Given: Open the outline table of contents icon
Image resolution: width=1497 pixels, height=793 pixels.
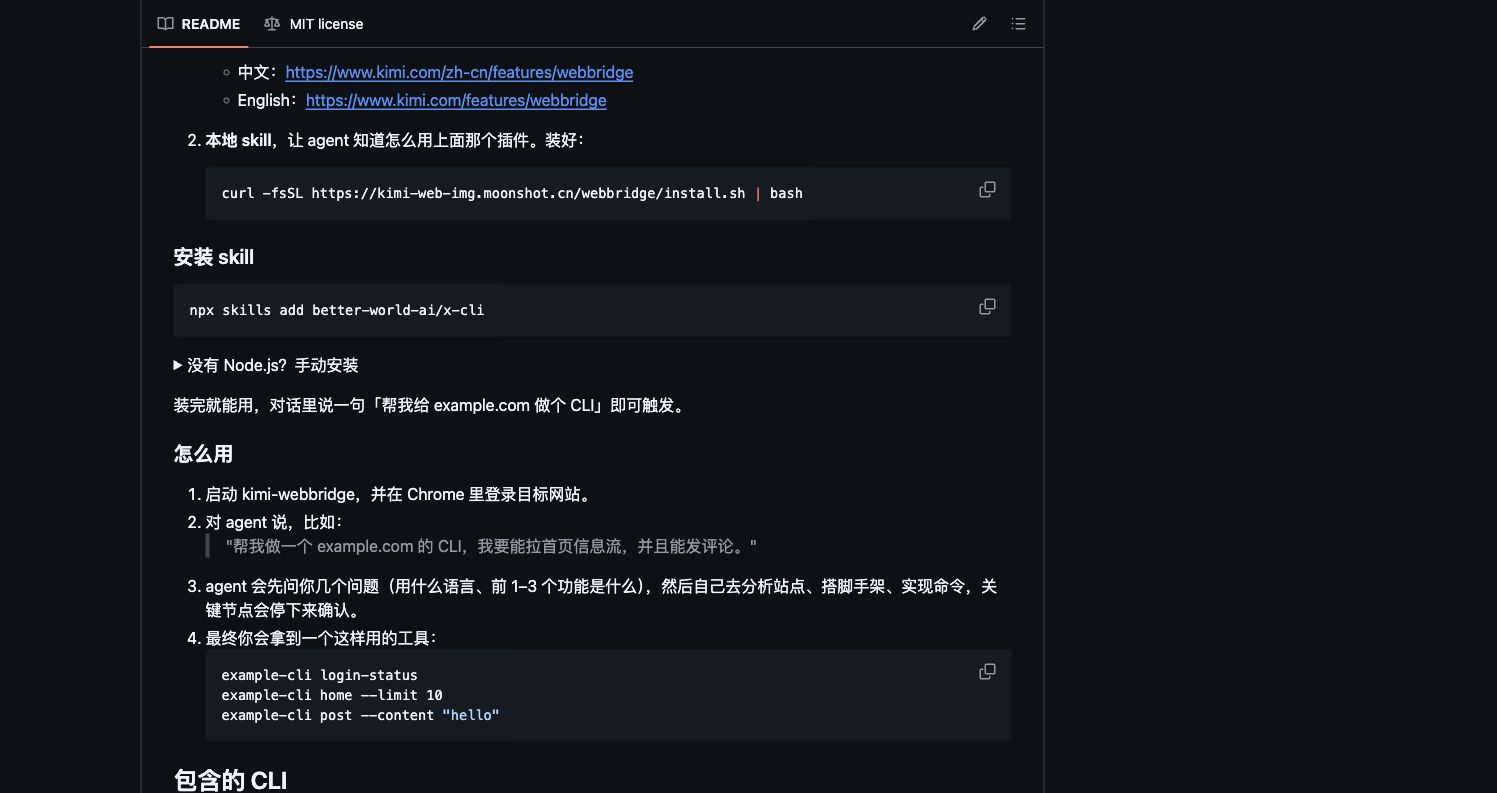Looking at the screenshot, I should [1018, 24].
